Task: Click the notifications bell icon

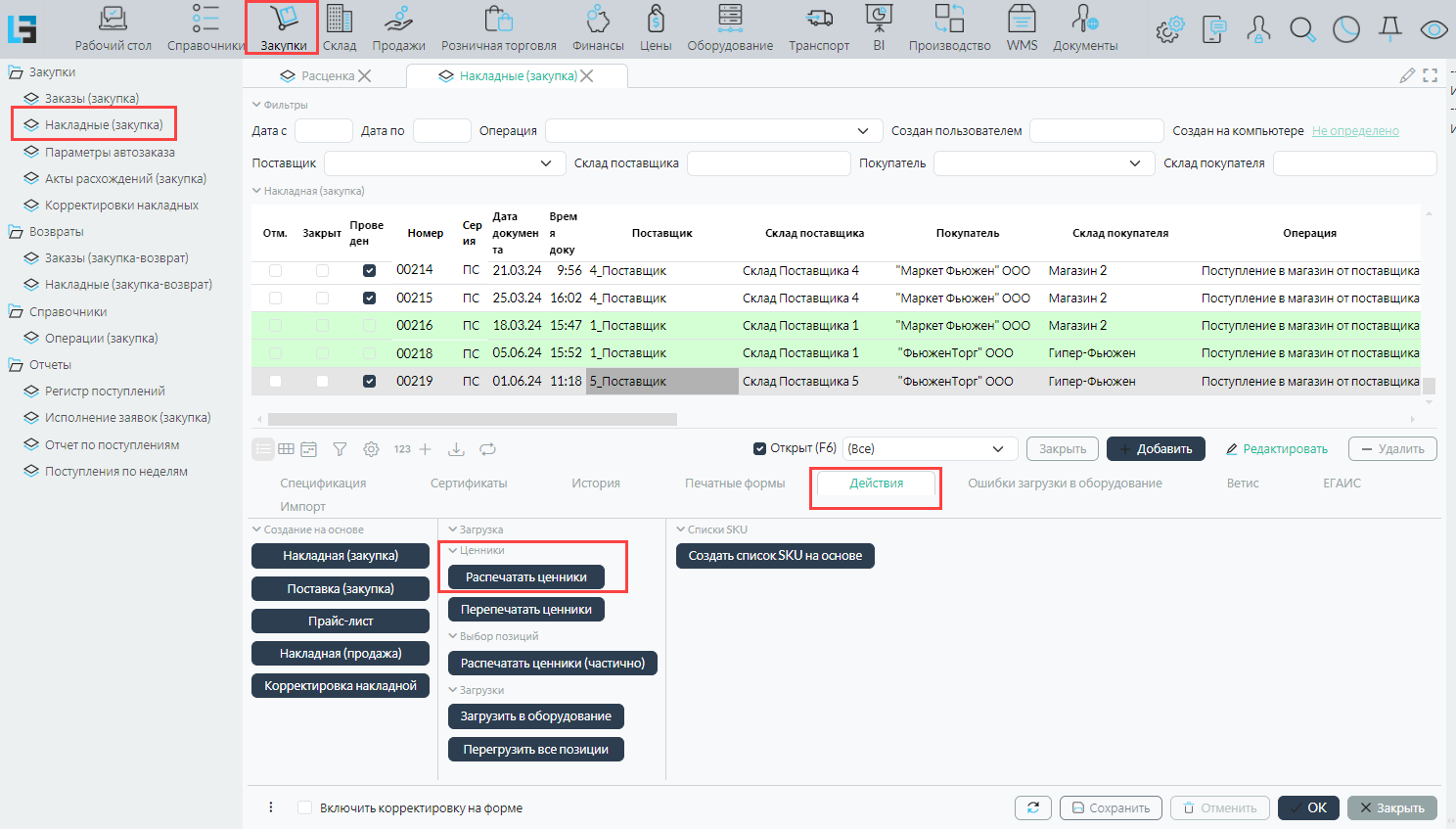Action: pyautogui.click(x=1390, y=29)
